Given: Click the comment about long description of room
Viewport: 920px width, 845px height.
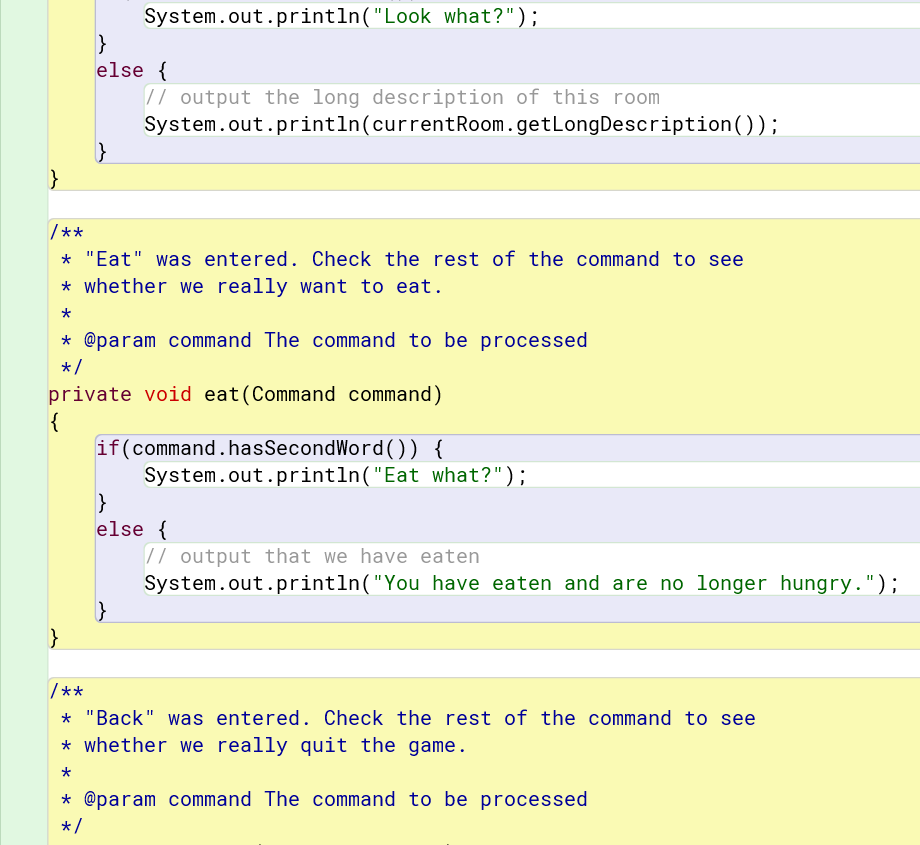Looking at the screenshot, I should point(402,97).
